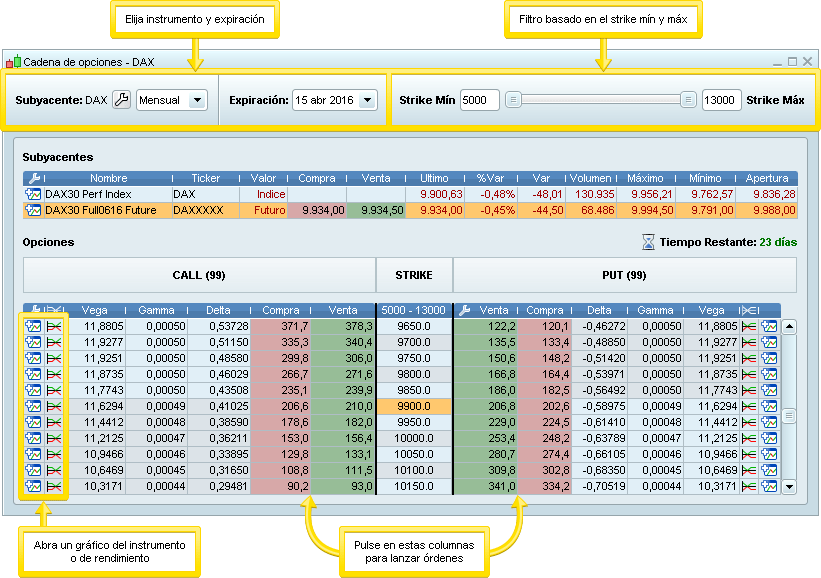
Task: Click put Venta 122,2 at strike 9650.0
Action: 485,327
